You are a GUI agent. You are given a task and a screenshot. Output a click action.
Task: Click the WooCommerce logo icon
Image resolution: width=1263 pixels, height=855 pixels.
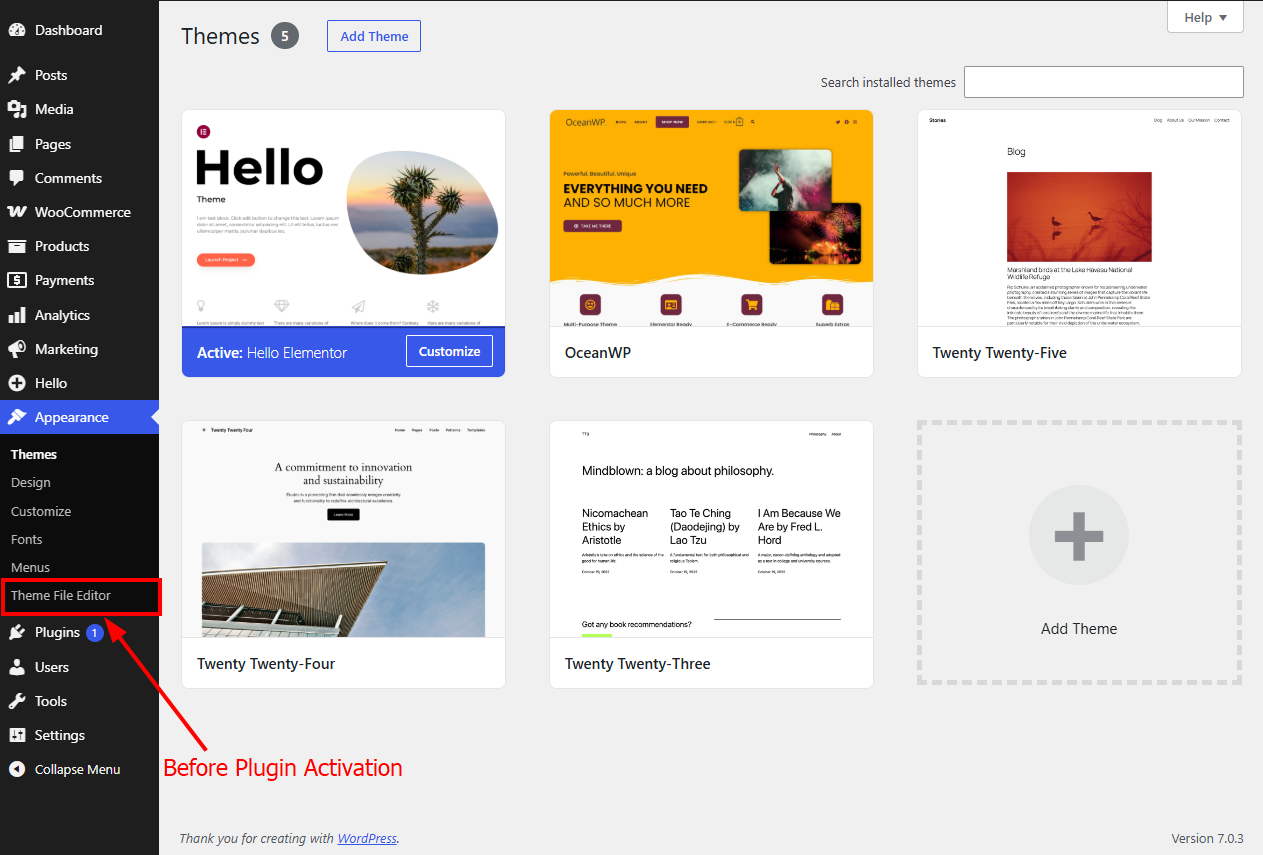[17, 212]
